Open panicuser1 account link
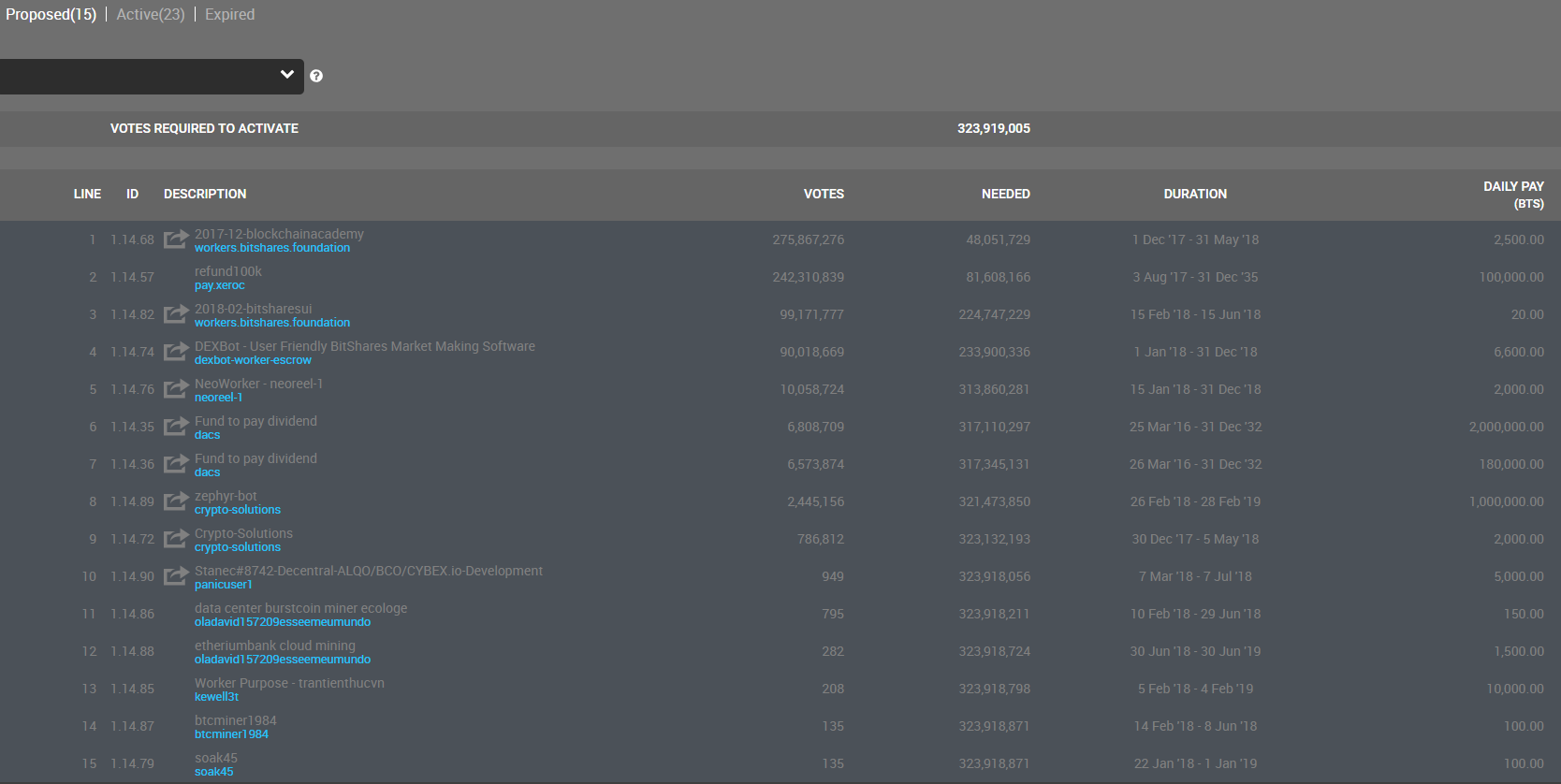 [224, 585]
